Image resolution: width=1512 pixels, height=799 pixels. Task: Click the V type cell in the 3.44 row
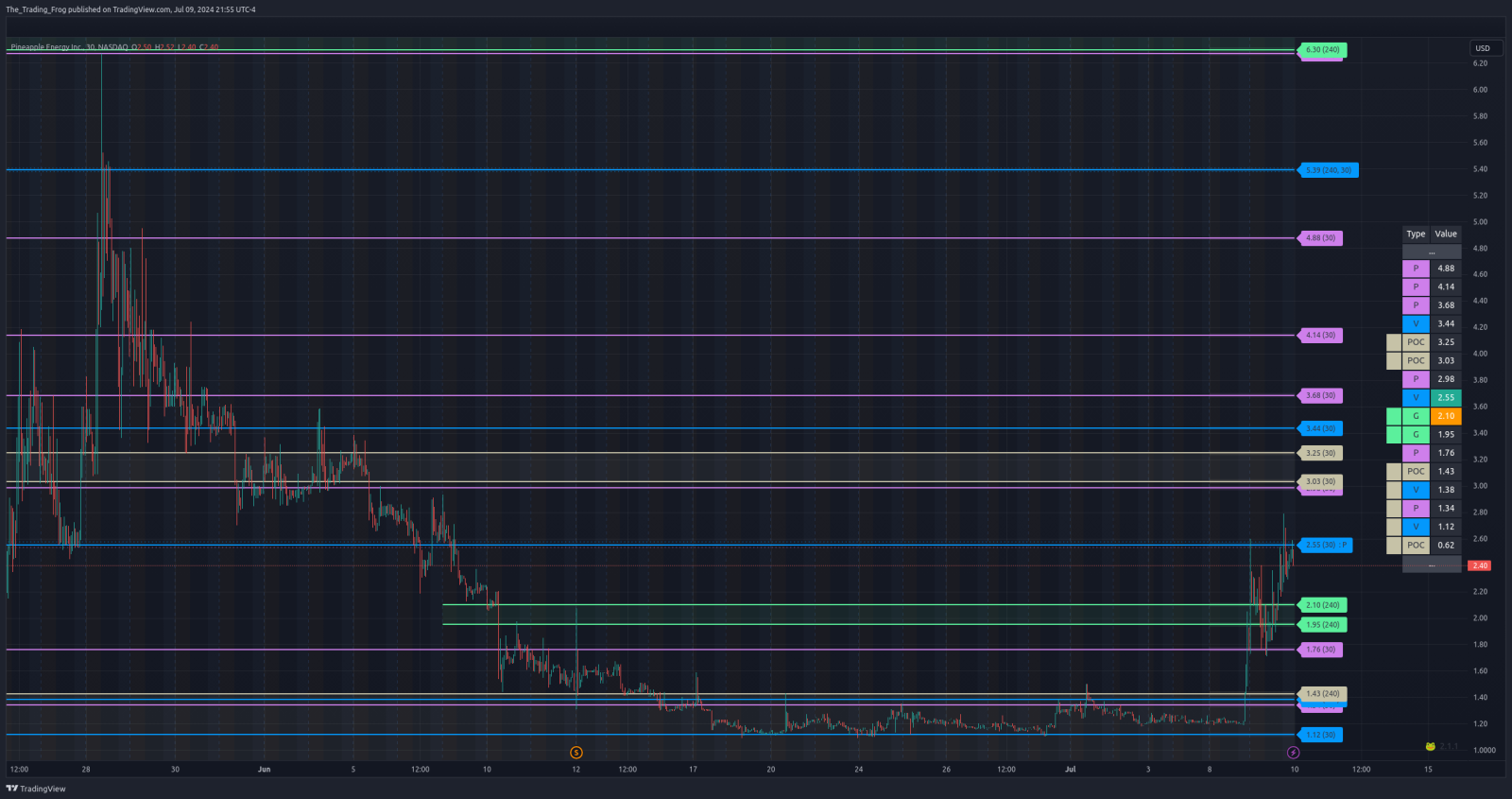[x=1416, y=324]
